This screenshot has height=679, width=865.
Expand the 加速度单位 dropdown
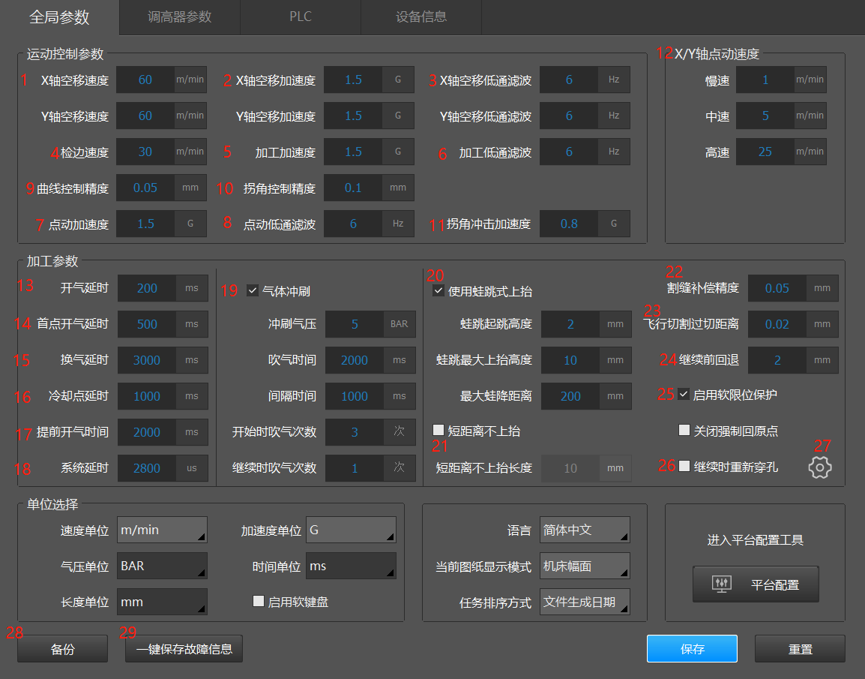pyautogui.click(x=350, y=530)
